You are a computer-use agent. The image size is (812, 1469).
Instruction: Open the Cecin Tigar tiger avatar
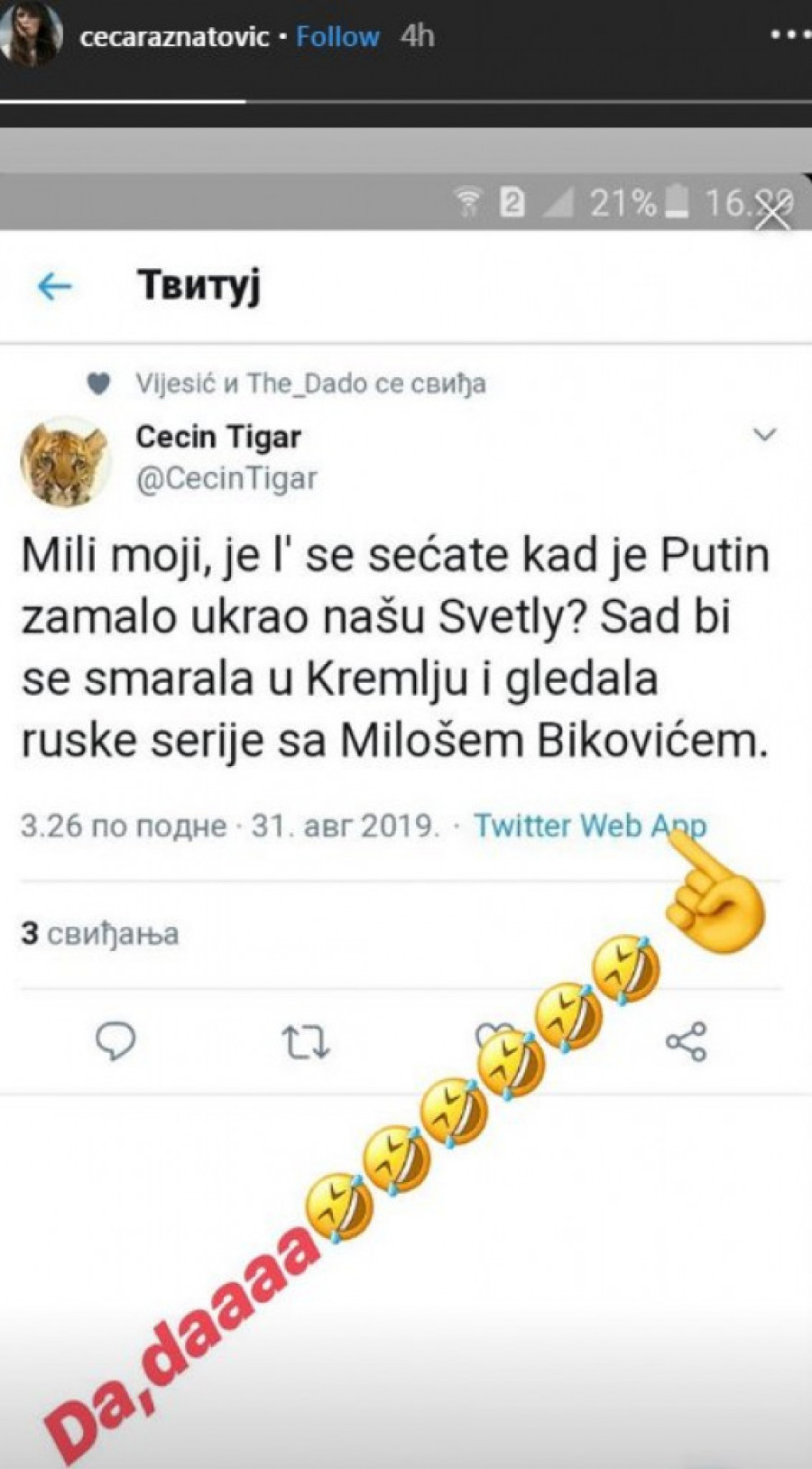tap(64, 461)
